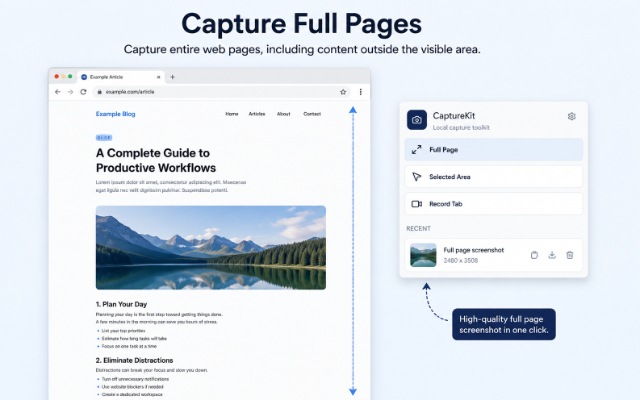640x400 pixels.
Task: Click the Record Tab video camera icon
Action: pyautogui.click(x=416, y=204)
